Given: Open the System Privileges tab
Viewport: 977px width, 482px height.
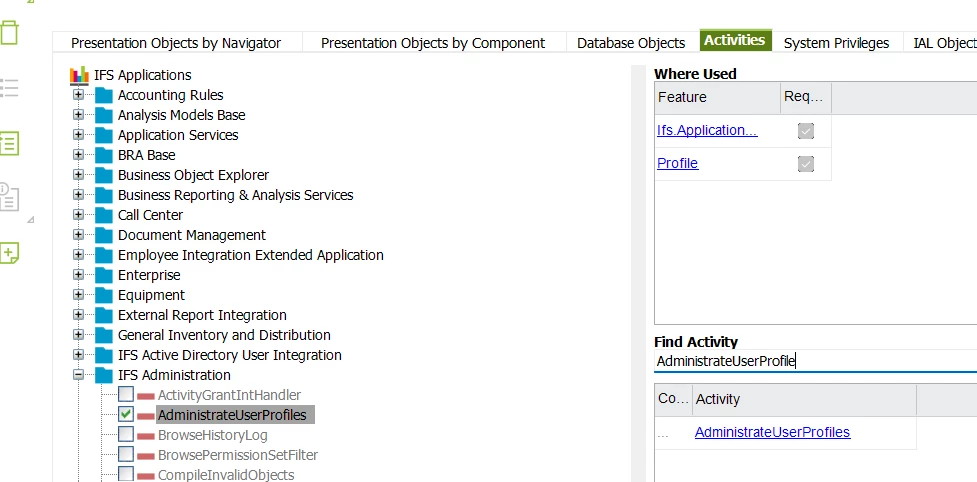Looking at the screenshot, I should click(x=836, y=43).
